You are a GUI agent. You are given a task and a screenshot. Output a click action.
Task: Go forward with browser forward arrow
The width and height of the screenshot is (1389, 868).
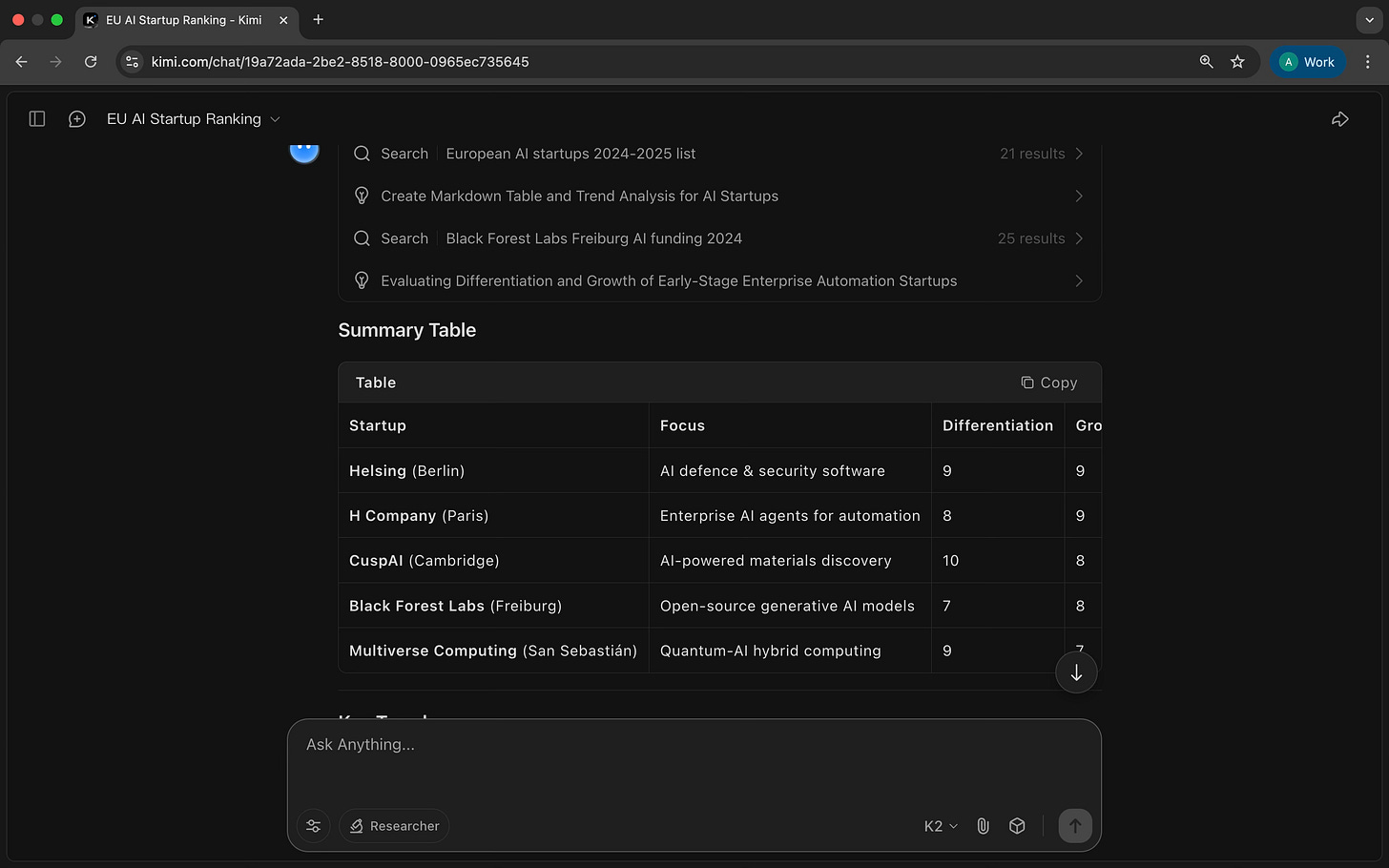tap(55, 62)
